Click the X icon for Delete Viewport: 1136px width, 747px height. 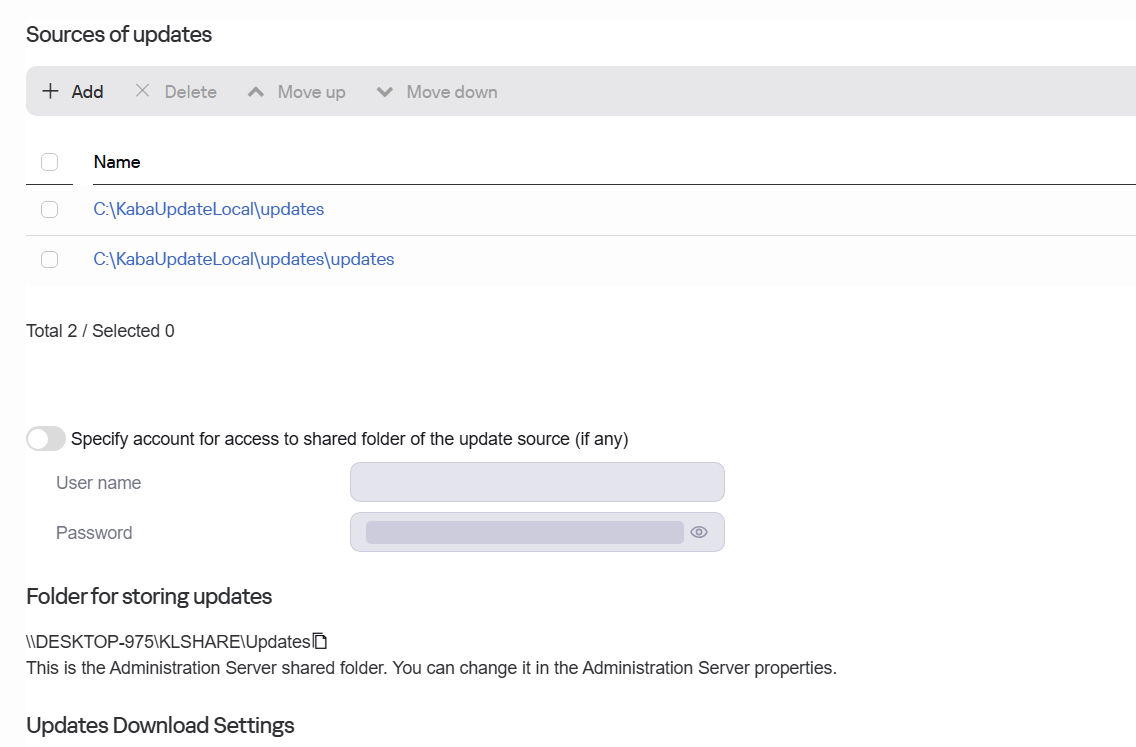coord(142,91)
